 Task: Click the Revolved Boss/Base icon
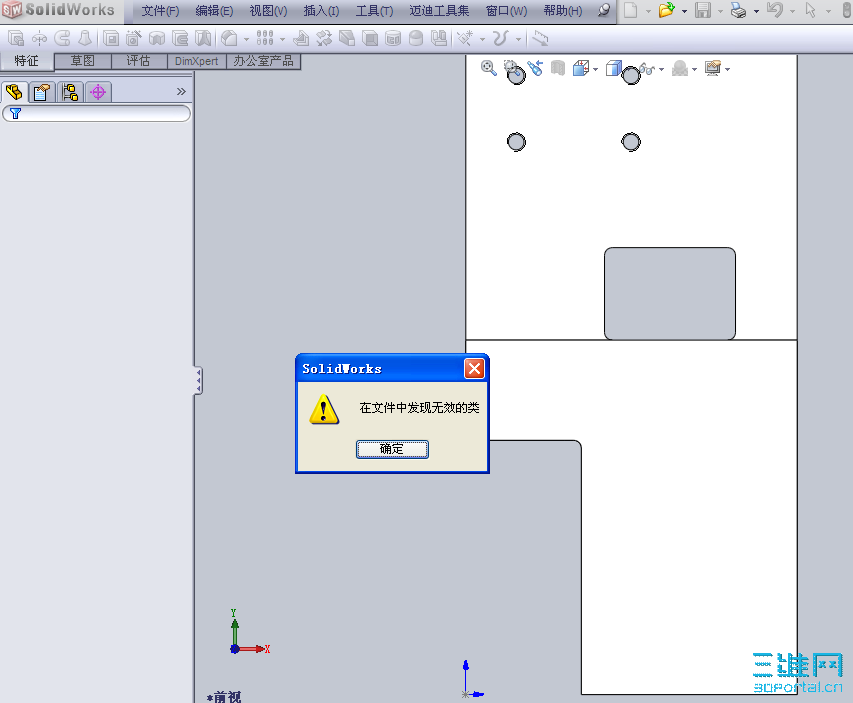click(x=39, y=38)
